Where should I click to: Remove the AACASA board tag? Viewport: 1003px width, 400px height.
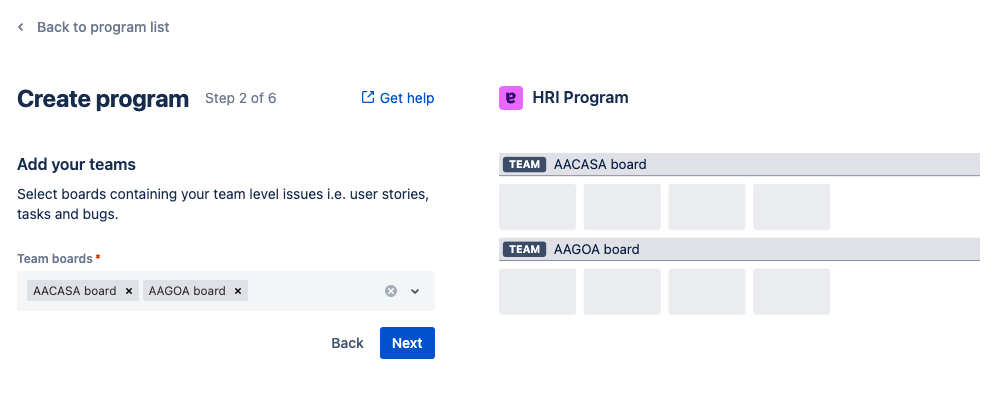(x=130, y=291)
